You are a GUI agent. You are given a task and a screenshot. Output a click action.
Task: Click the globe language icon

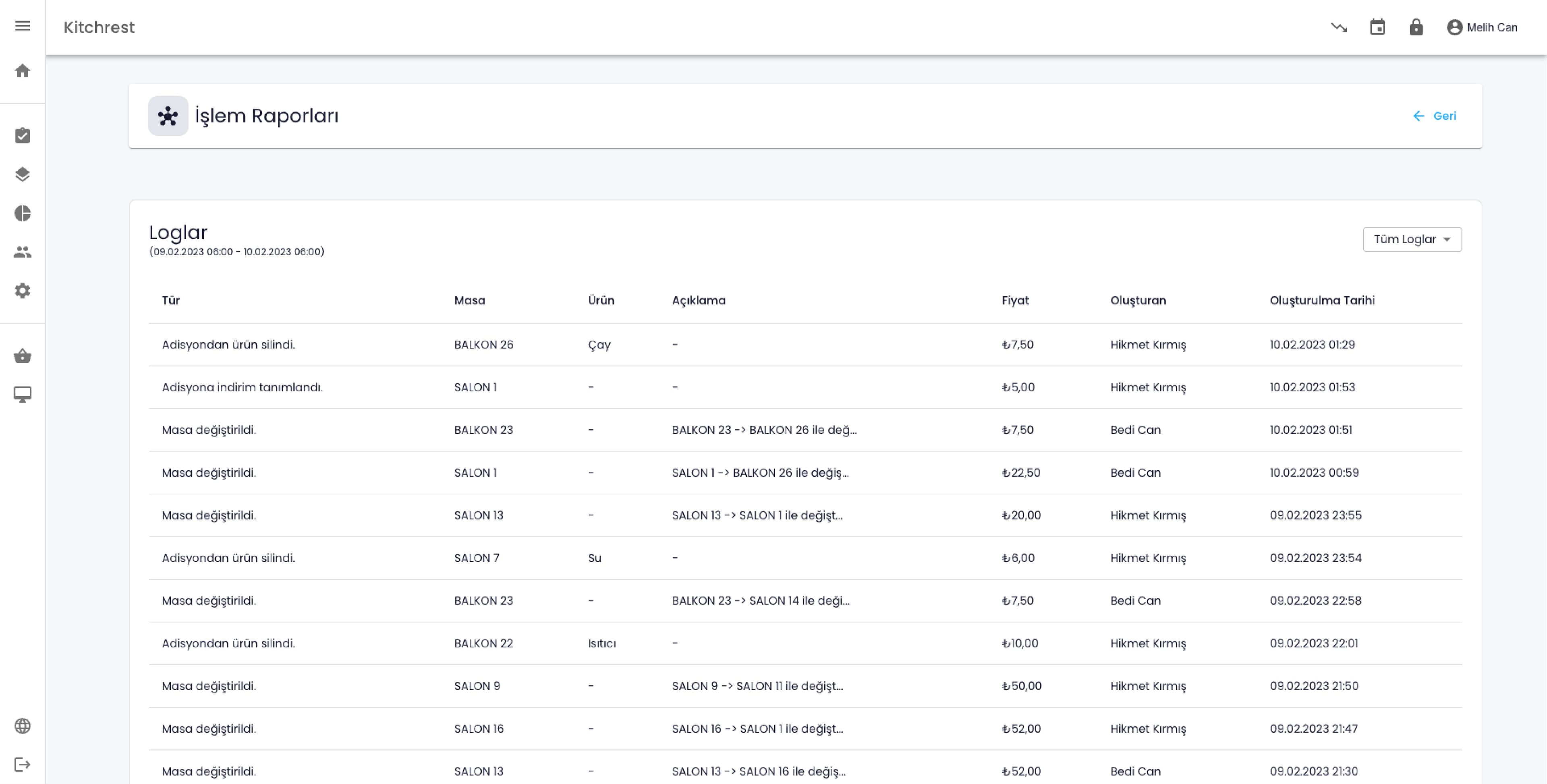22,726
